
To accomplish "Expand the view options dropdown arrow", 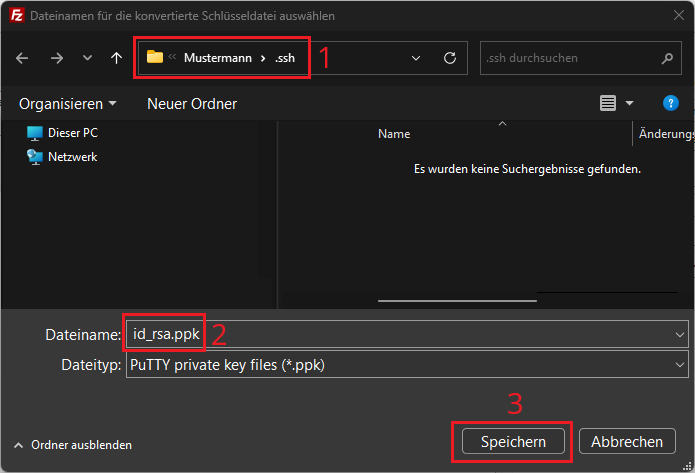I will click(x=630, y=103).
